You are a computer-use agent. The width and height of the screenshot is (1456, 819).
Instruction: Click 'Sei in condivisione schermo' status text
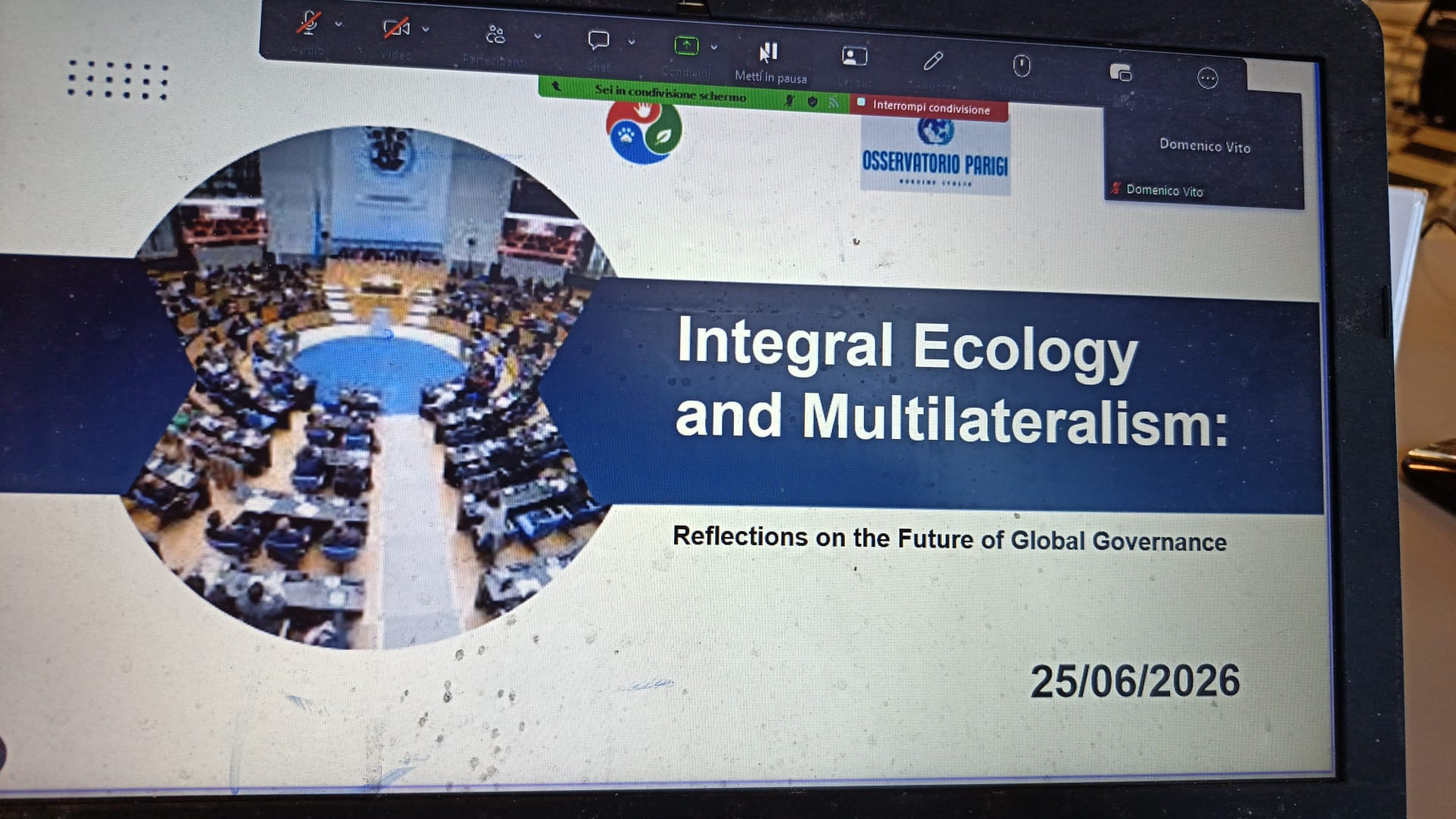coord(670,93)
